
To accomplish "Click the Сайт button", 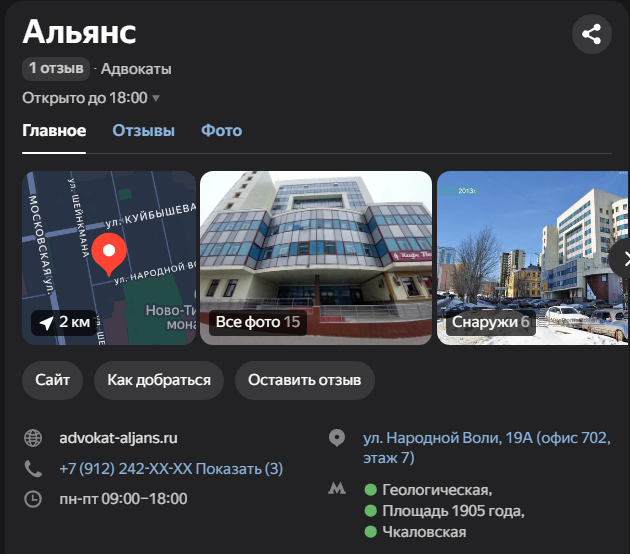I will (x=53, y=380).
